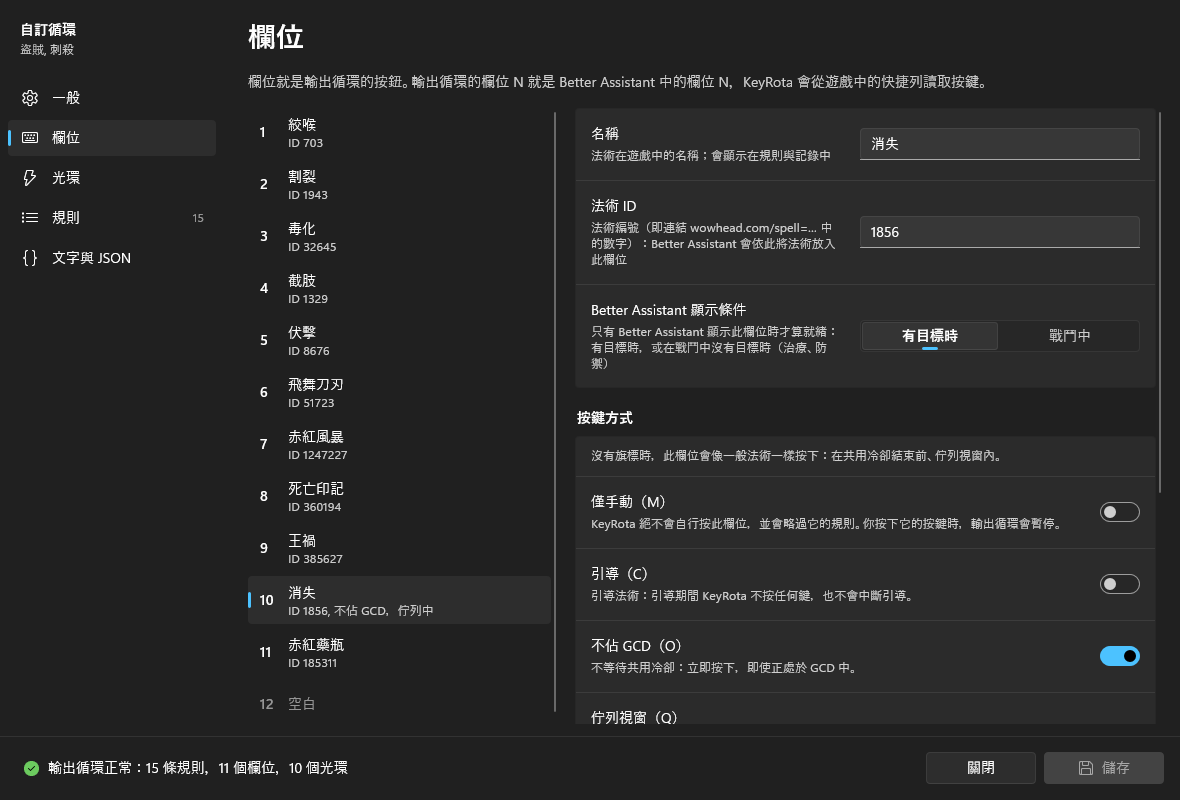Select slot 6 飛舞刀刃

(x=399, y=392)
